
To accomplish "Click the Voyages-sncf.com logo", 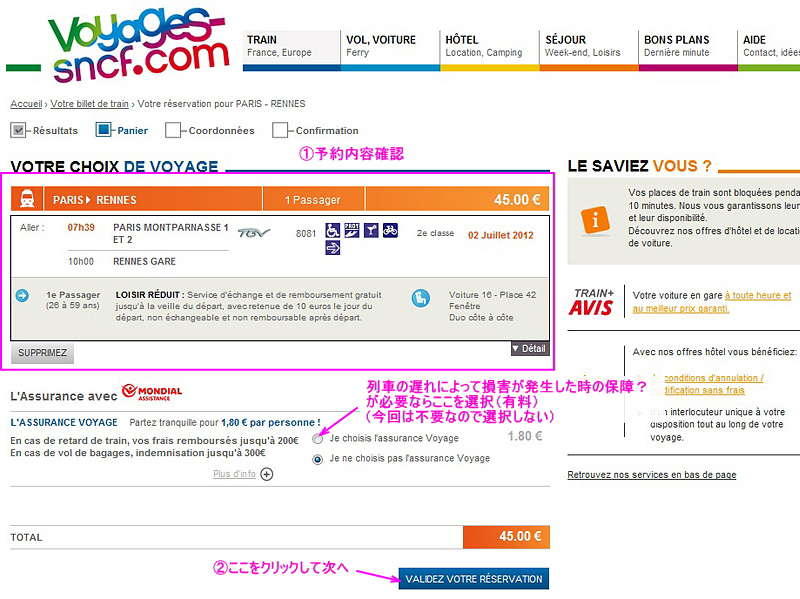I will (x=138, y=46).
